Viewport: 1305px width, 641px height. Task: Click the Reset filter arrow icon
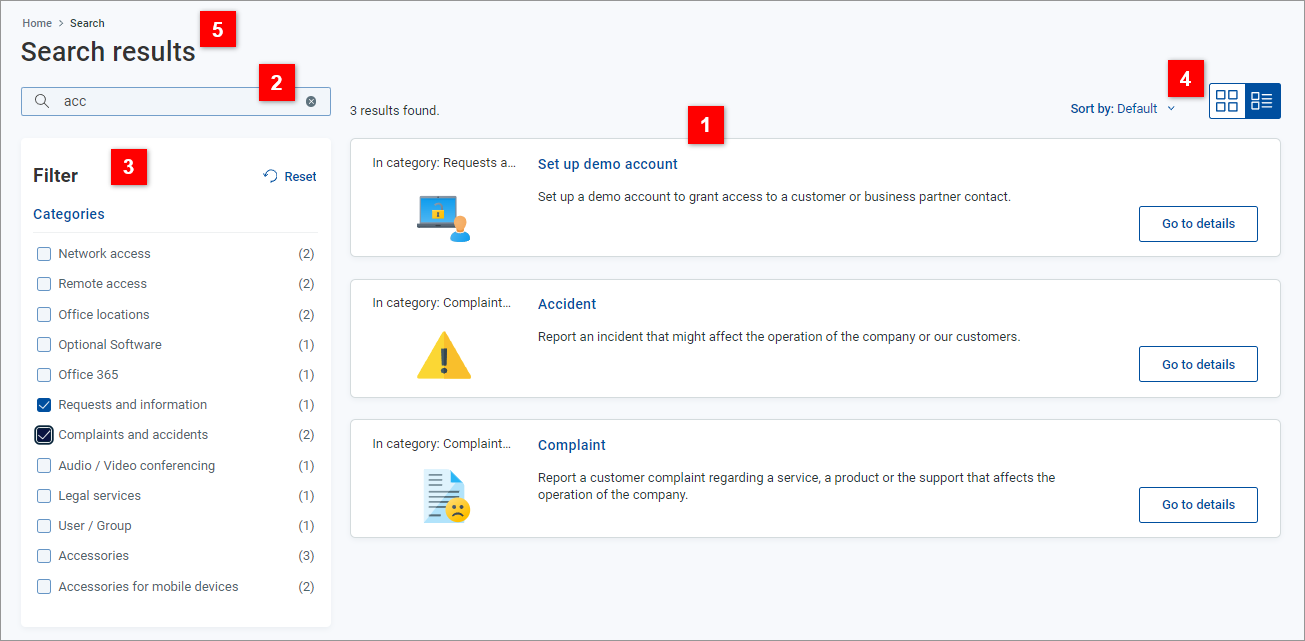click(x=270, y=176)
